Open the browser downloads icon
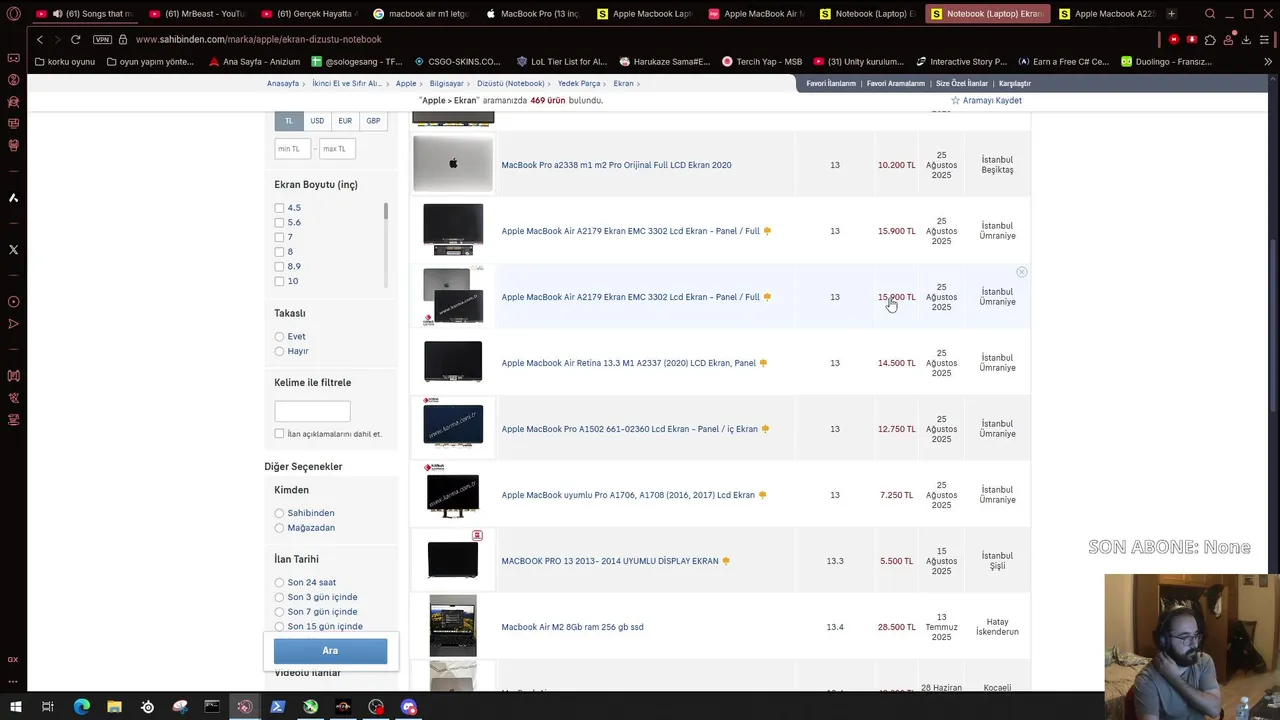Viewport: 1280px width, 720px height. click(x=1246, y=39)
